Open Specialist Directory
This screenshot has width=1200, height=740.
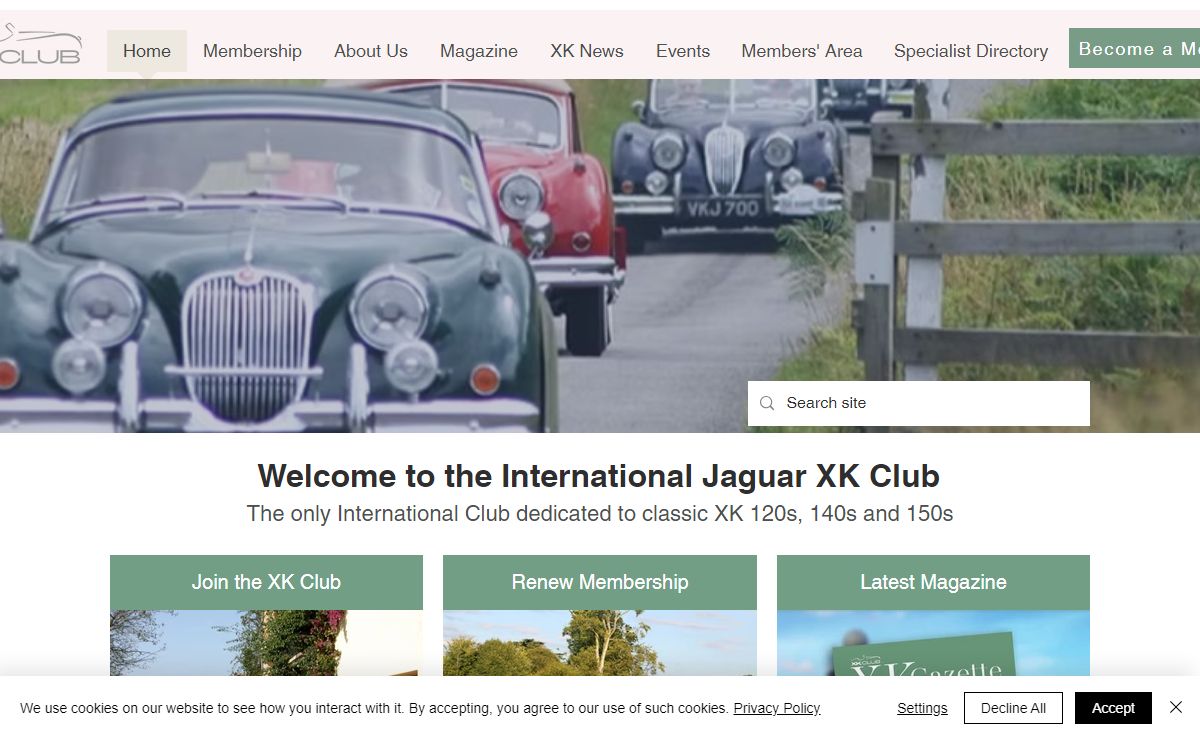pyautogui.click(x=971, y=51)
